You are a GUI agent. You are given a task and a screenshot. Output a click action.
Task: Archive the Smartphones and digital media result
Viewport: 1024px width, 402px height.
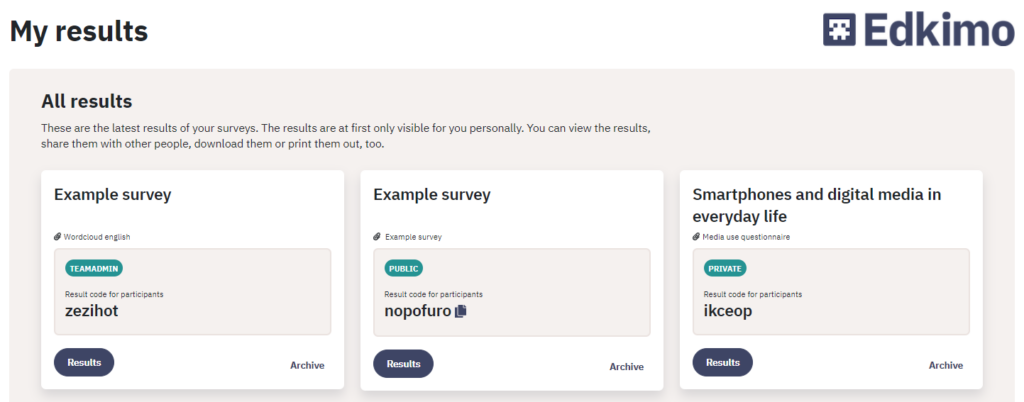click(946, 365)
